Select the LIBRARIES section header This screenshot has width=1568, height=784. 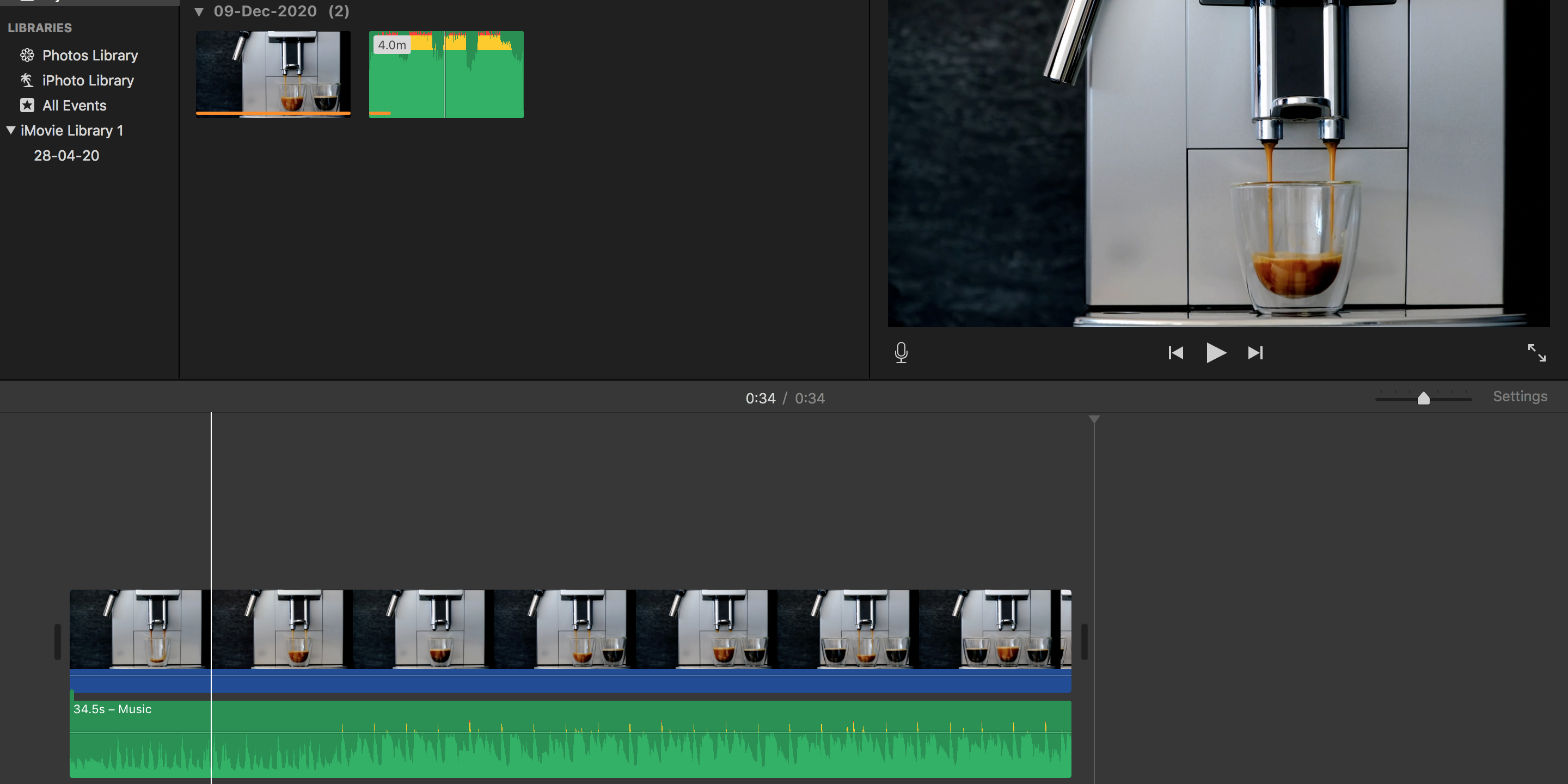click(x=40, y=27)
